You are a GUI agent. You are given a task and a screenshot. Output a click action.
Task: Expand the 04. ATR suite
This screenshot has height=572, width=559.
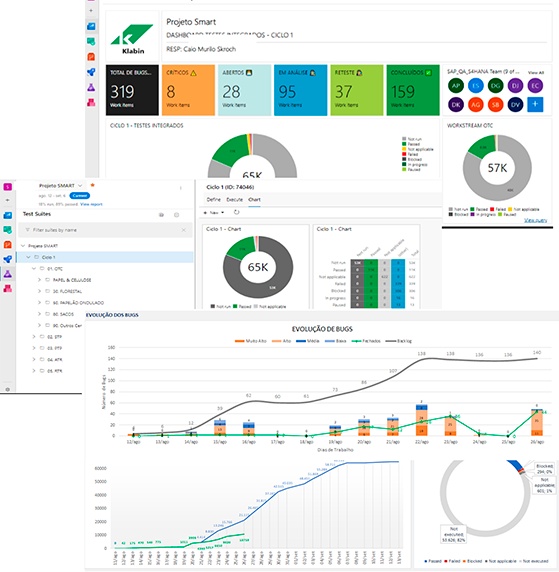(34, 359)
